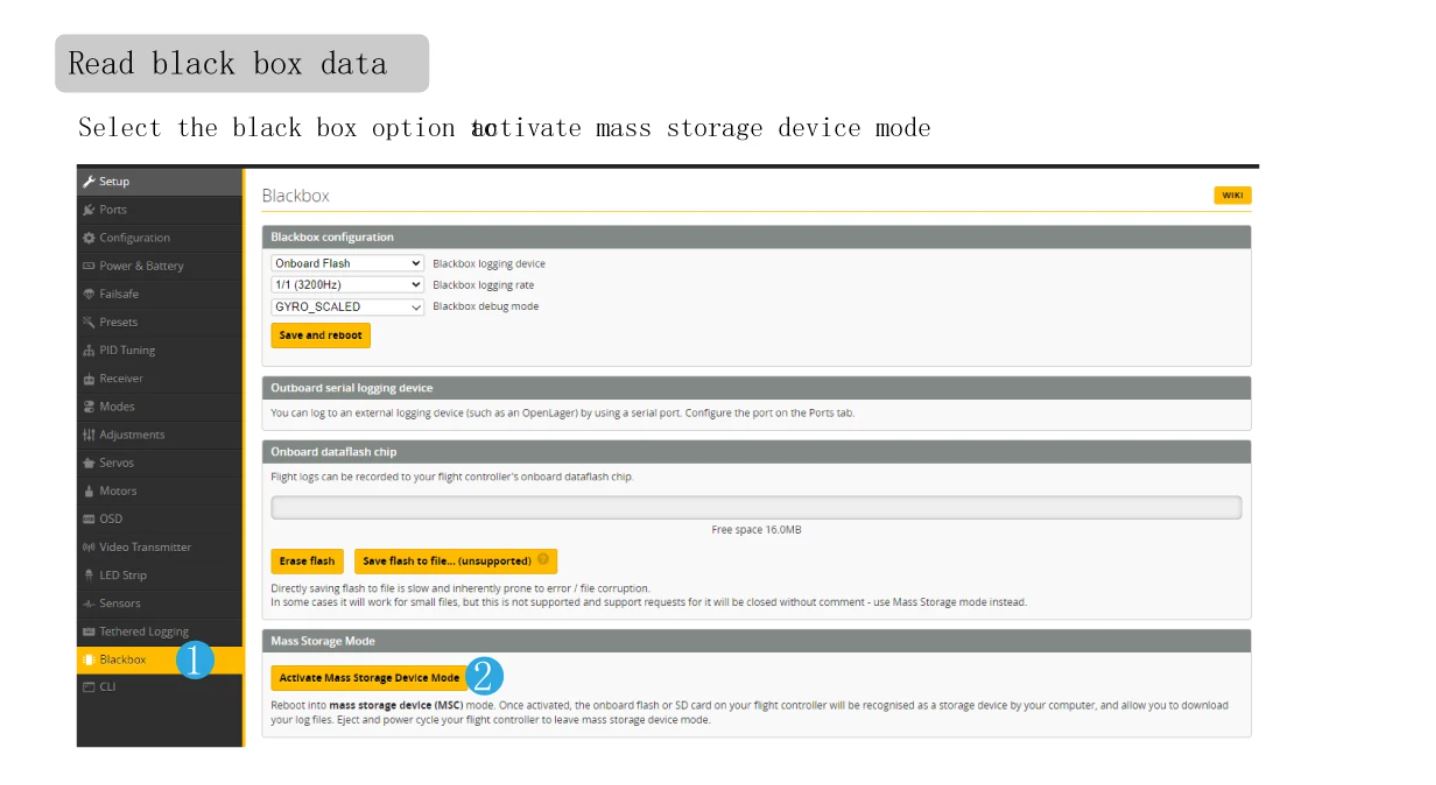The height and width of the screenshot is (785, 1436).
Task: Click the Presets icon in sidebar
Action: 88,322
